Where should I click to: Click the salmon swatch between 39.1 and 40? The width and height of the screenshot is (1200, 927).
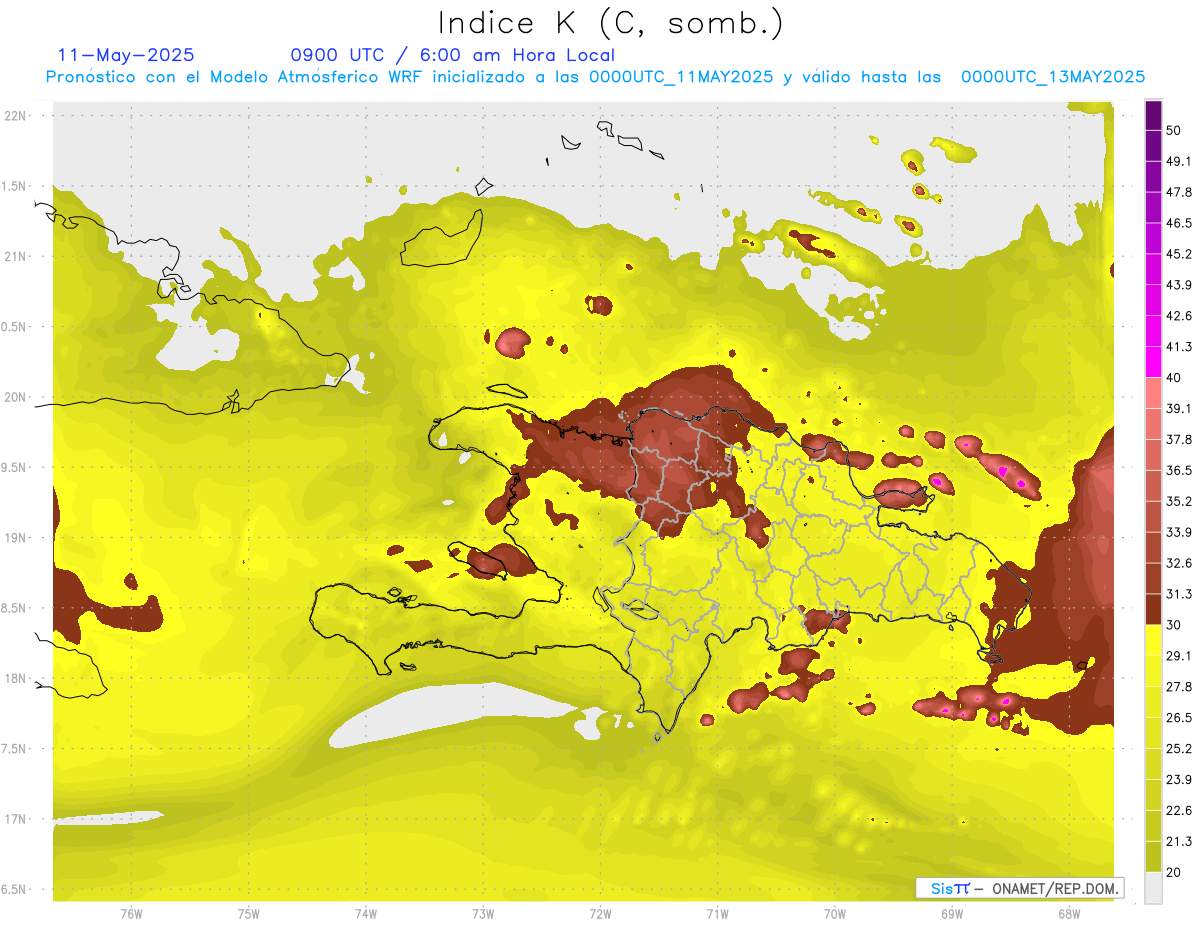tap(1153, 393)
